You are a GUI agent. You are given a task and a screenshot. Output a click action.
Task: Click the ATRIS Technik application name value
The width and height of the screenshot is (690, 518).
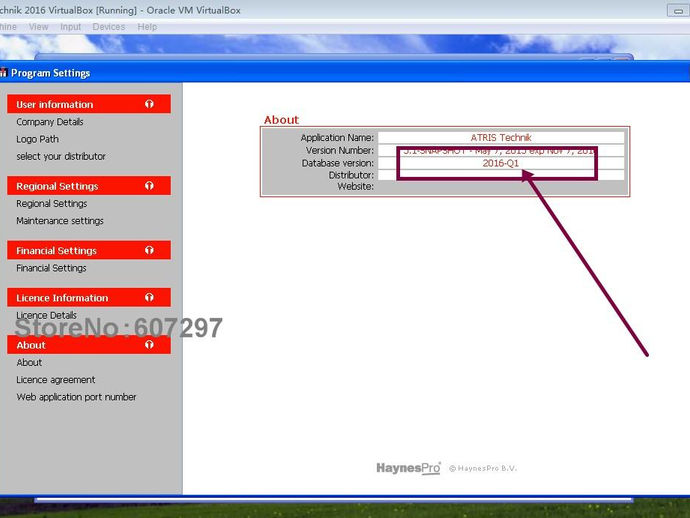click(x=501, y=138)
